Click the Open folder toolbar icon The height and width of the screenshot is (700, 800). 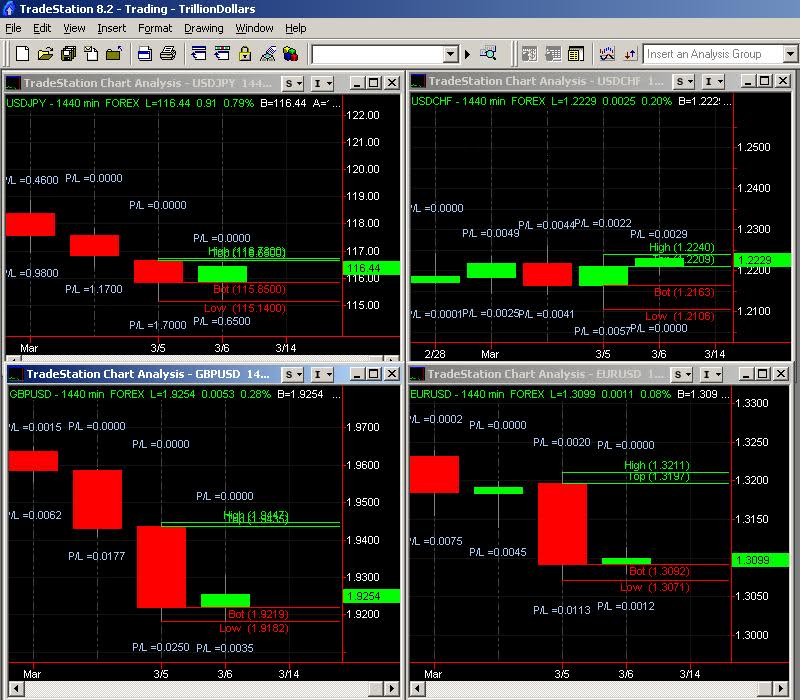pyautogui.click(x=45, y=53)
